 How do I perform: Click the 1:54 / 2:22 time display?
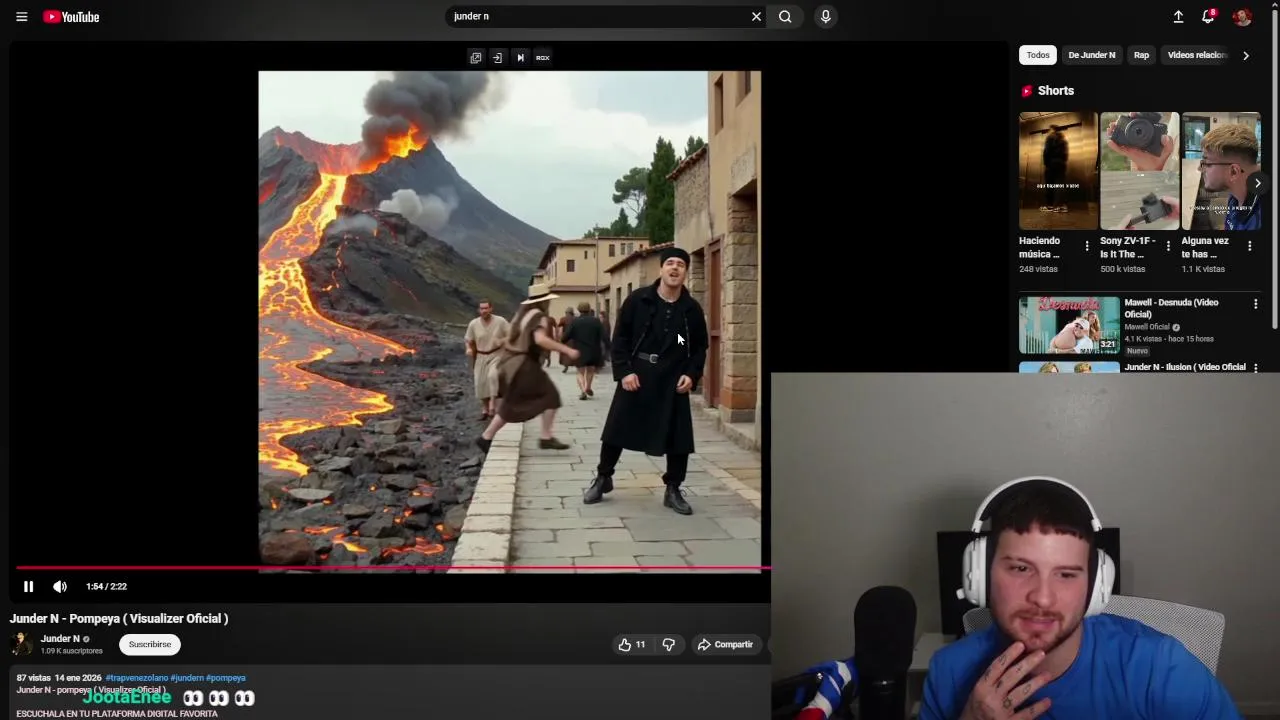pos(106,587)
